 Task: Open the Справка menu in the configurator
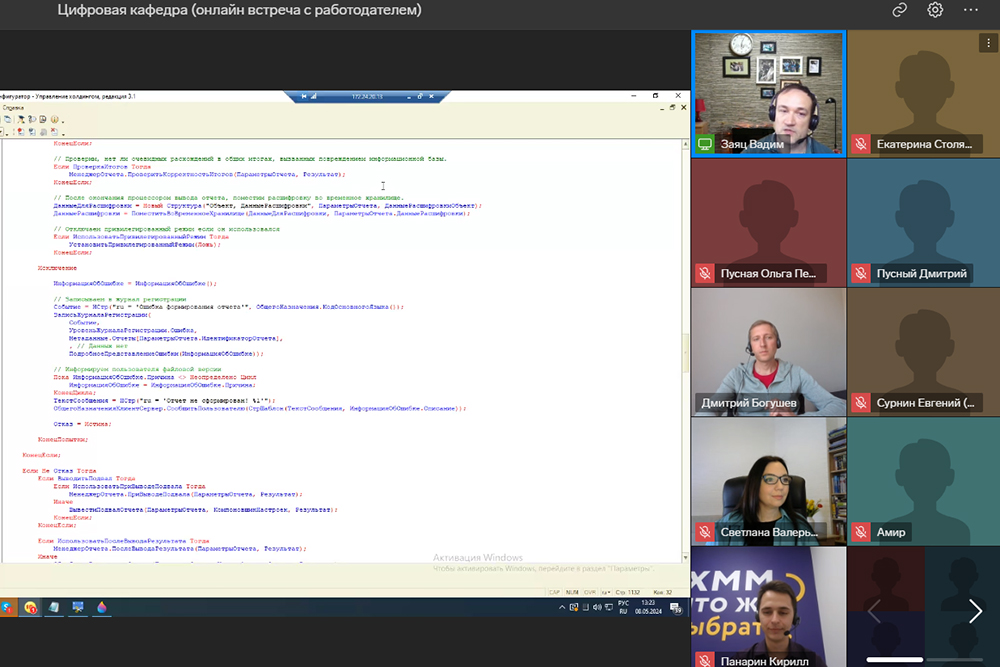click(x=14, y=106)
